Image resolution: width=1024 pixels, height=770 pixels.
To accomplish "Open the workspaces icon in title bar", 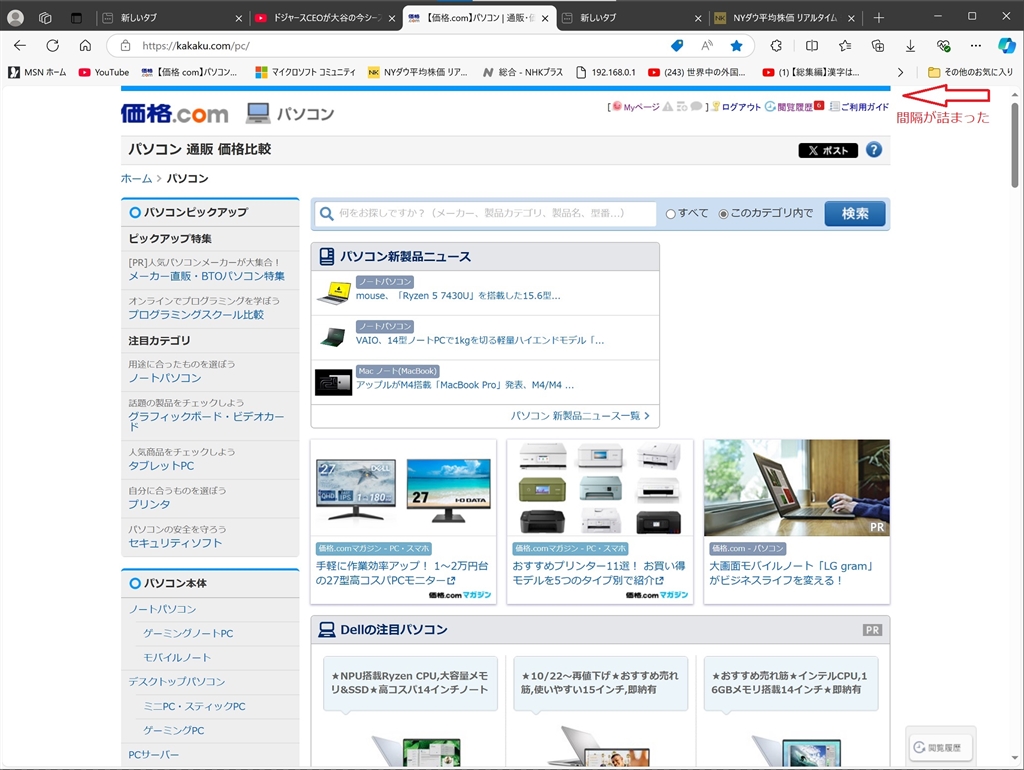I will [45, 18].
